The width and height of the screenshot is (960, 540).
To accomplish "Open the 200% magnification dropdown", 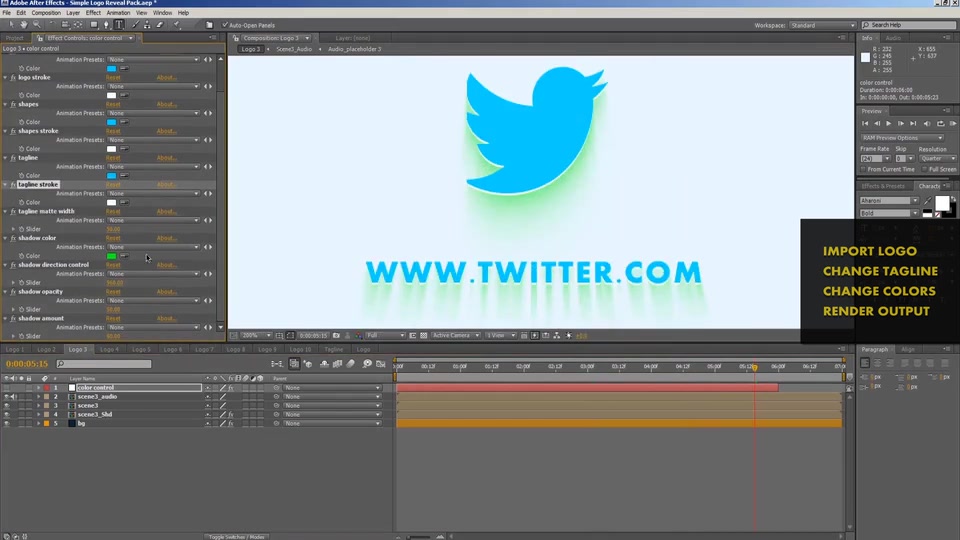I will pyautogui.click(x=256, y=336).
